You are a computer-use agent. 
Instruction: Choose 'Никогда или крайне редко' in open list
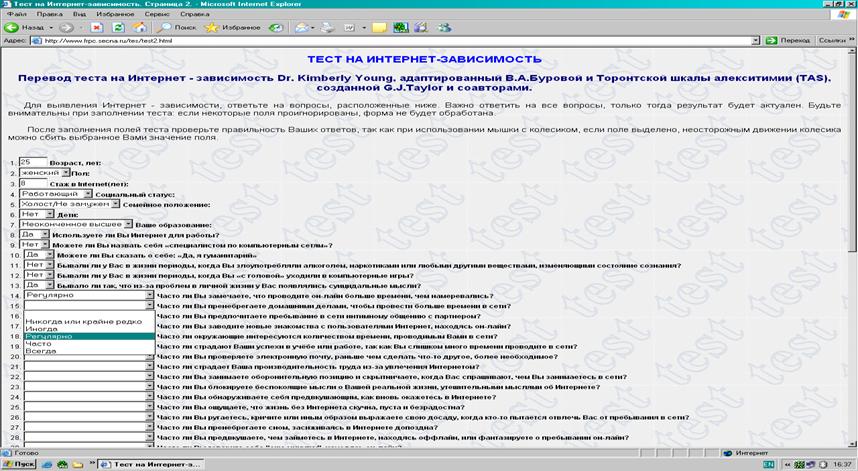pos(89,322)
